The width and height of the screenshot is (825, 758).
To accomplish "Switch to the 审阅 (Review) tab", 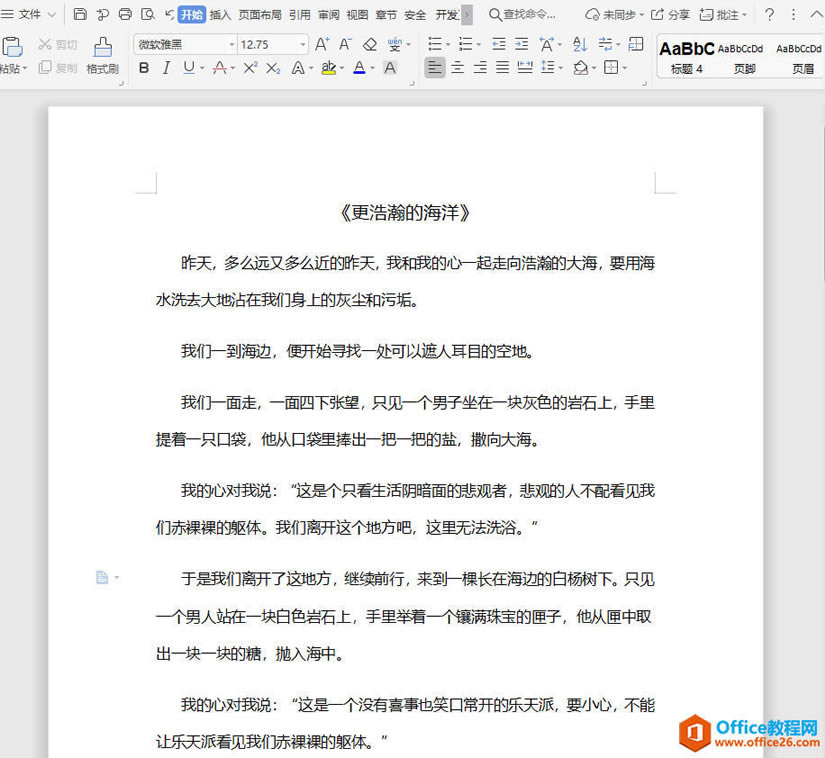I will click(329, 15).
